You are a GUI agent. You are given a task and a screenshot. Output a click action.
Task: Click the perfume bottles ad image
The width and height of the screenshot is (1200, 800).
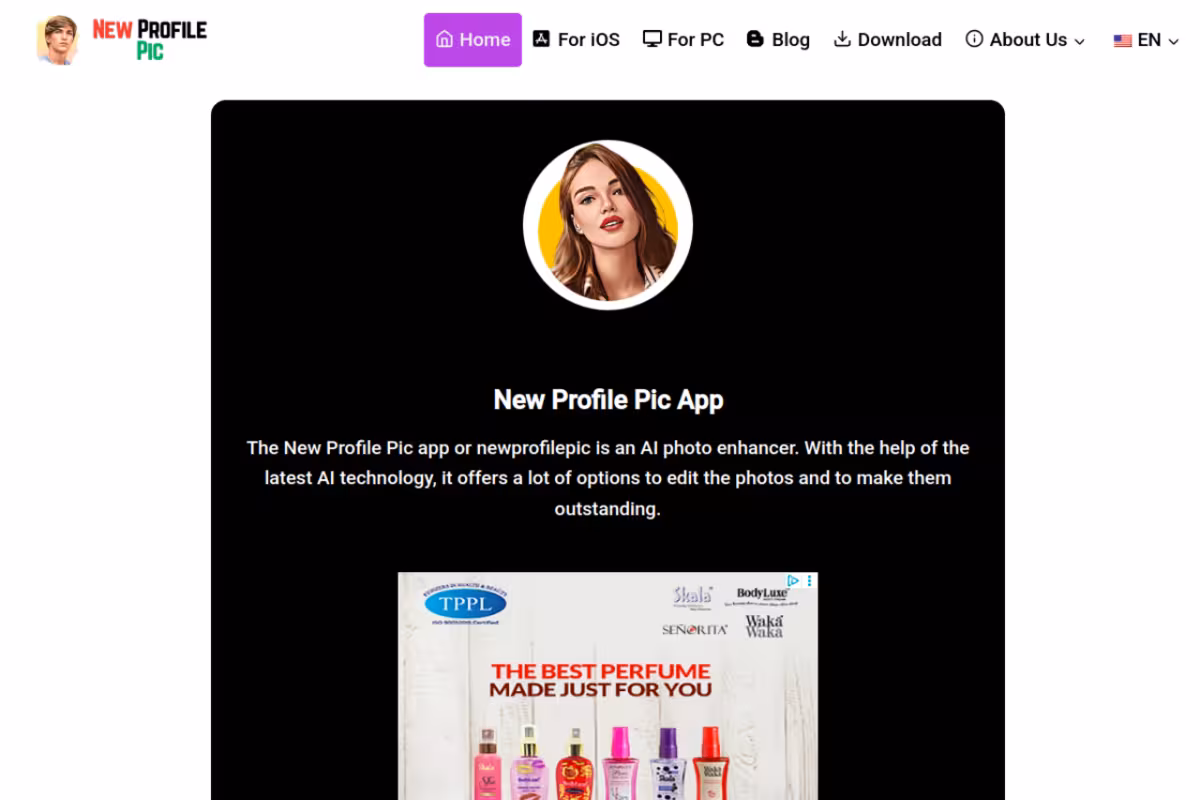coord(600,760)
